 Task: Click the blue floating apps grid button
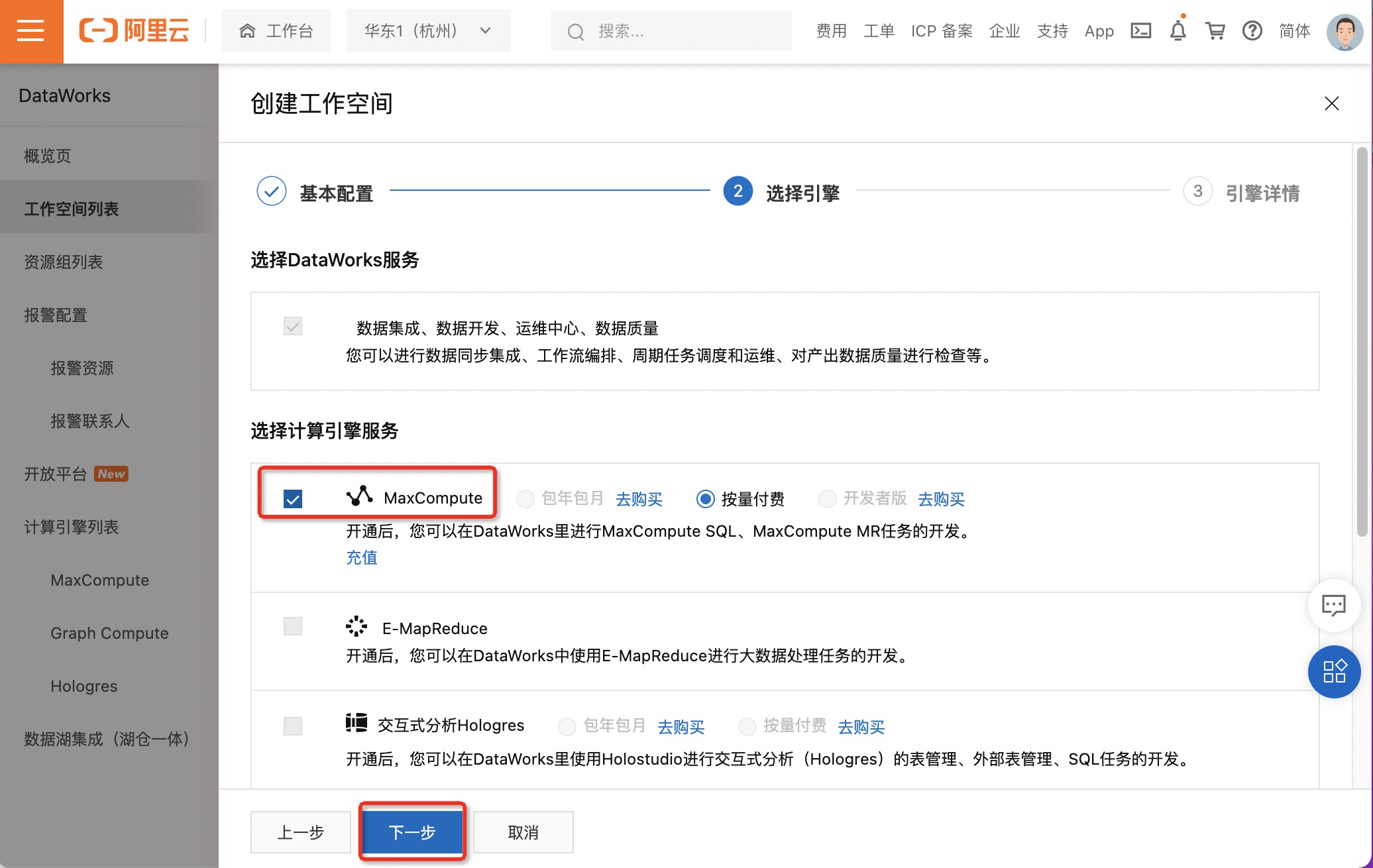tap(1333, 671)
